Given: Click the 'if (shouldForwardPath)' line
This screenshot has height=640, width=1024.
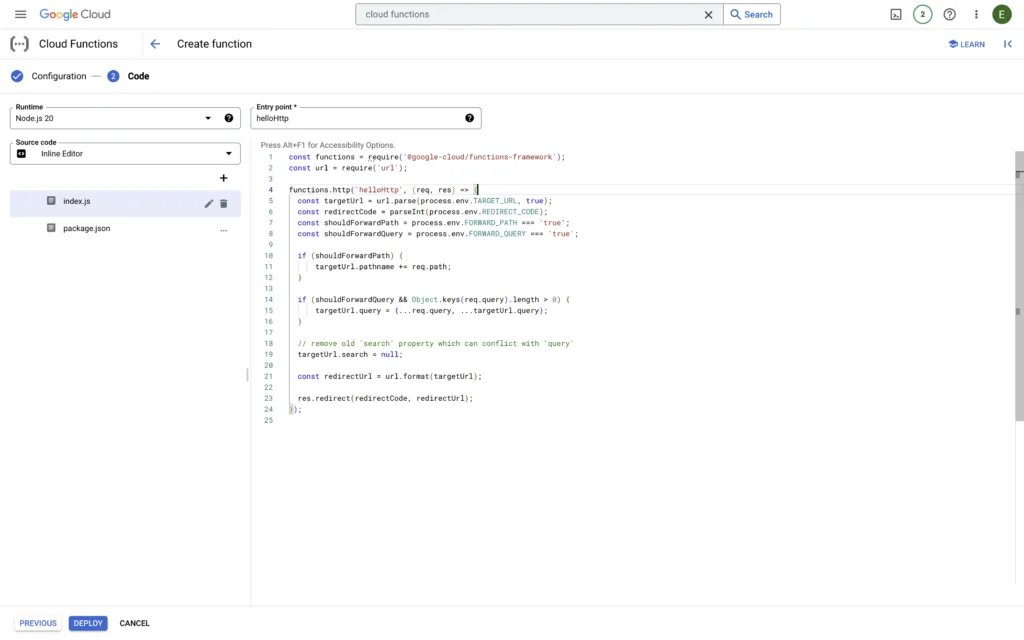Looking at the screenshot, I should point(350,256).
